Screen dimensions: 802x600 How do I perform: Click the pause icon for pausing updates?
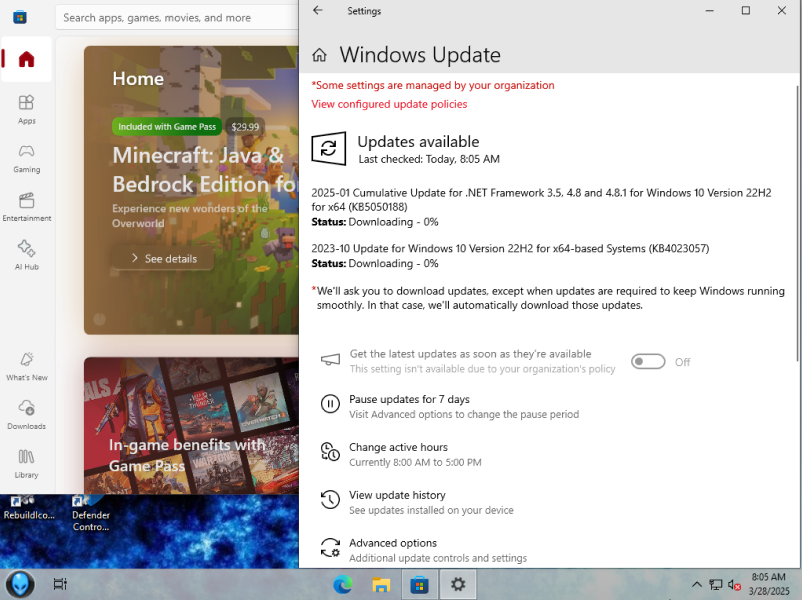[x=330, y=404]
